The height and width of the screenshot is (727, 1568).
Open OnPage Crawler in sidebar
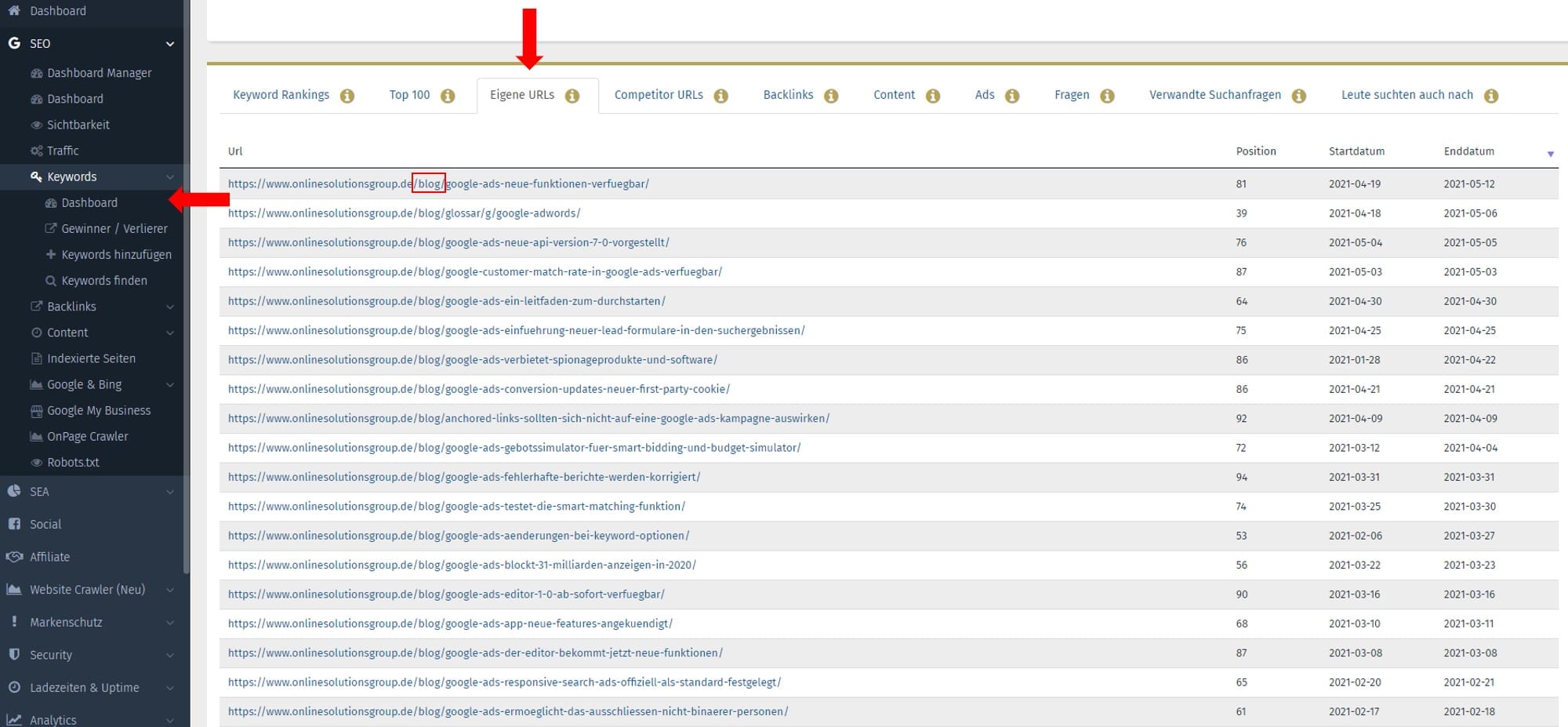click(x=87, y=436)
